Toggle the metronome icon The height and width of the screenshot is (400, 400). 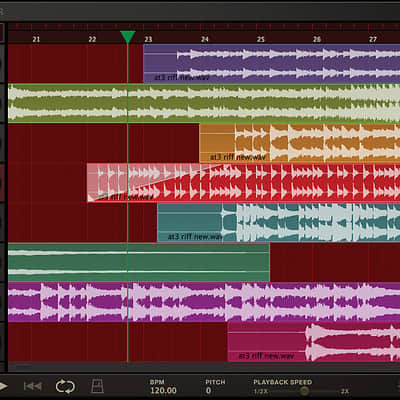point(97,386)
